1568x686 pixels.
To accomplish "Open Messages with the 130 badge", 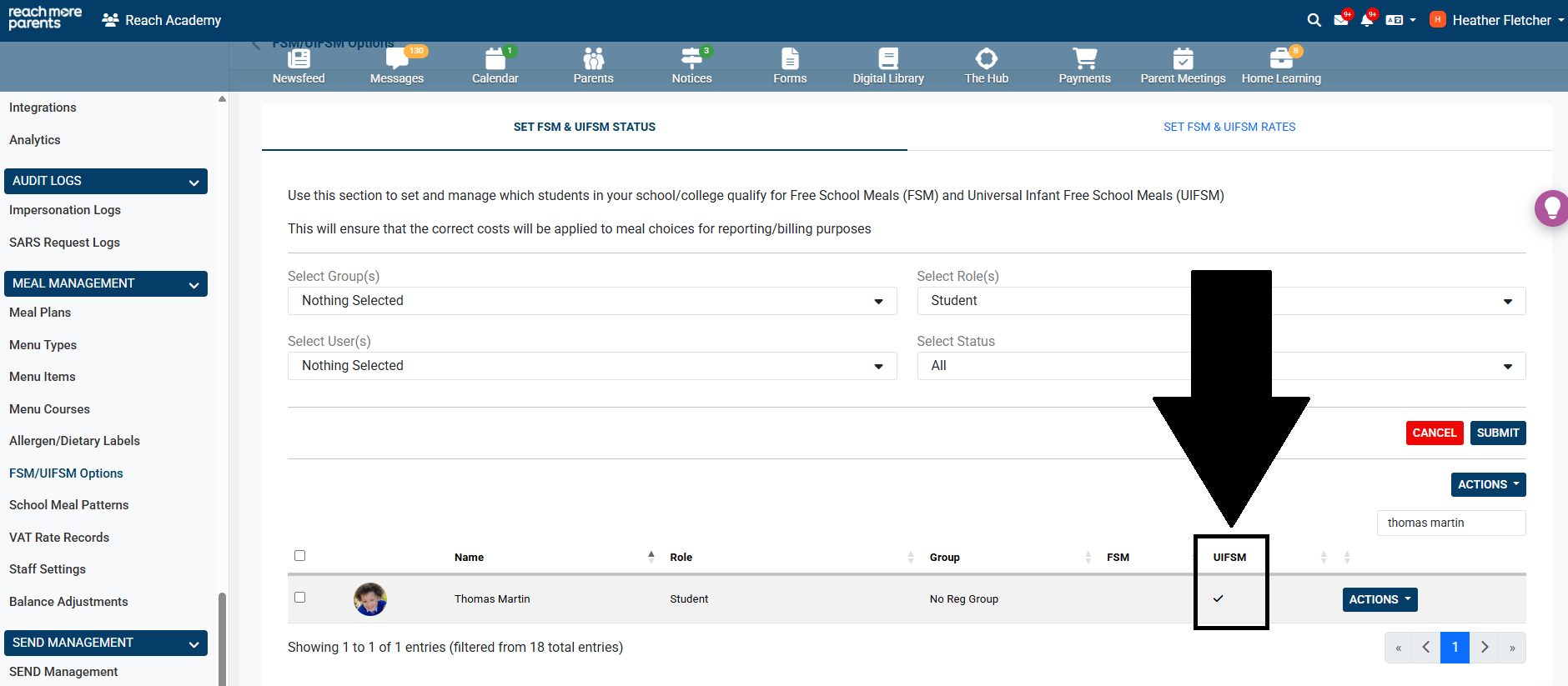I will (397, 59).
